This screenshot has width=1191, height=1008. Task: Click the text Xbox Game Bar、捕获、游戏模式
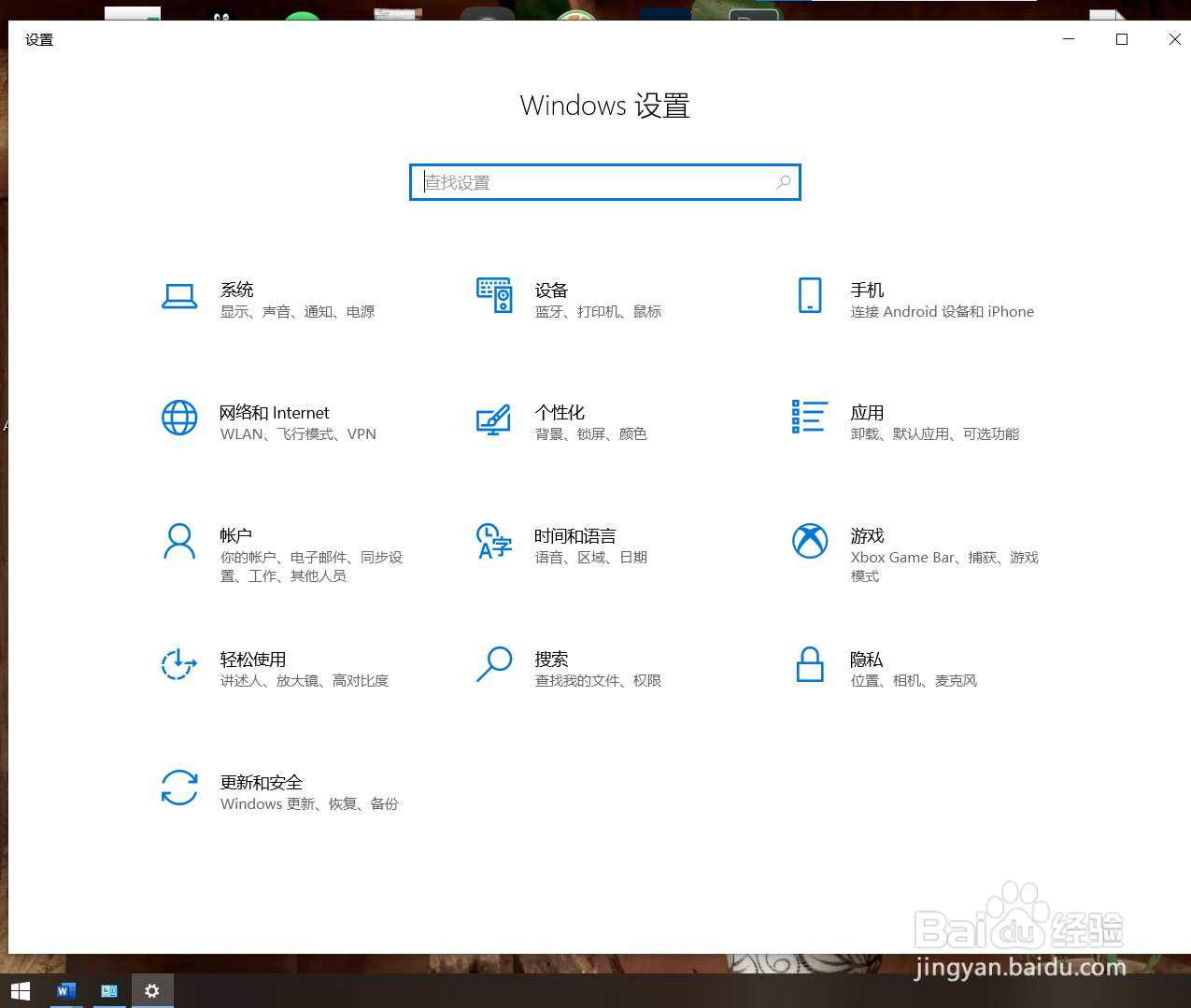coord(944,567)
